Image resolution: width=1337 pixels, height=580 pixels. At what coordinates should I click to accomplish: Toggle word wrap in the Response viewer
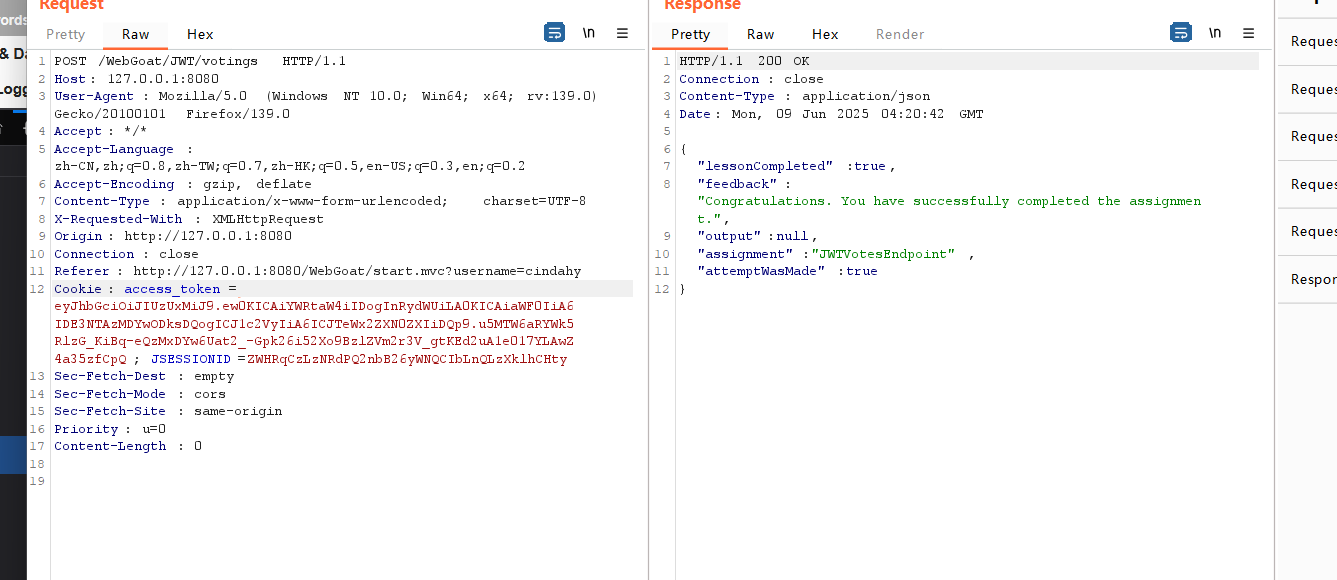1180,33
